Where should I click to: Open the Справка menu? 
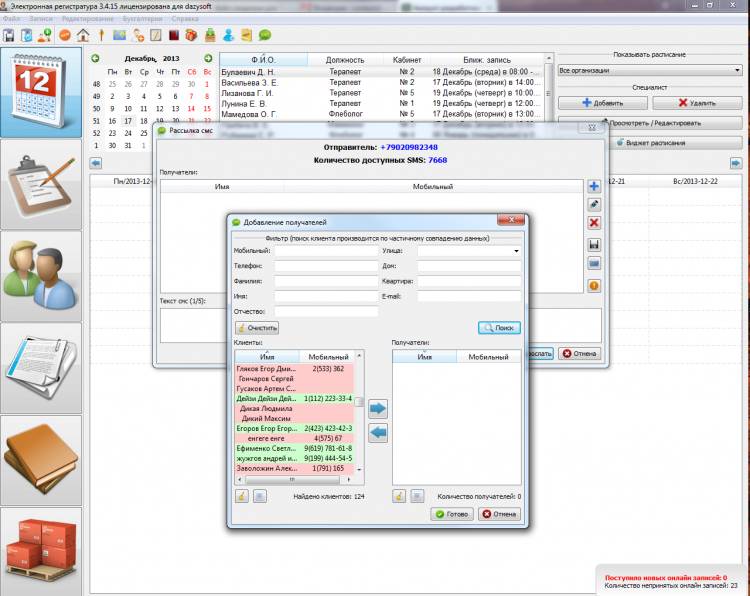coord(184,19)
